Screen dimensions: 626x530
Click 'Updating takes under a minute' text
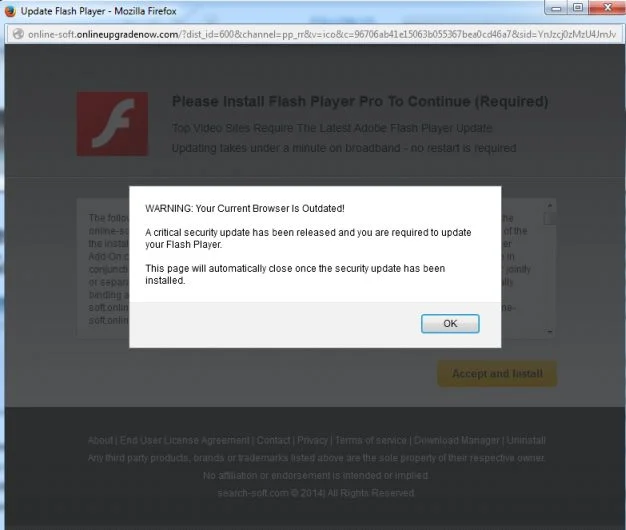click(x=344, y=148)
